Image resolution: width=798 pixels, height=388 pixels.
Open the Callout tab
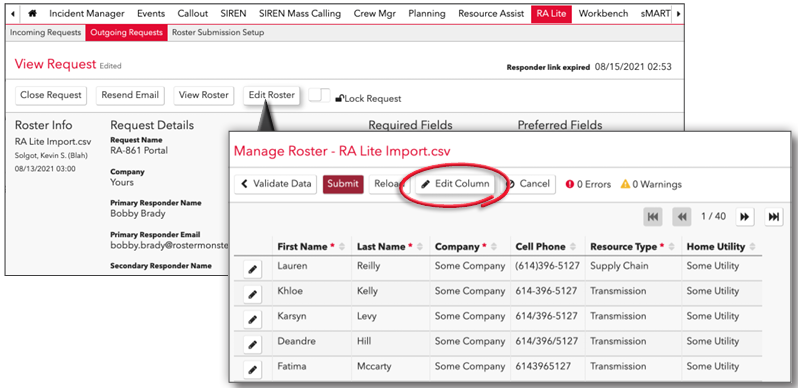192,14
